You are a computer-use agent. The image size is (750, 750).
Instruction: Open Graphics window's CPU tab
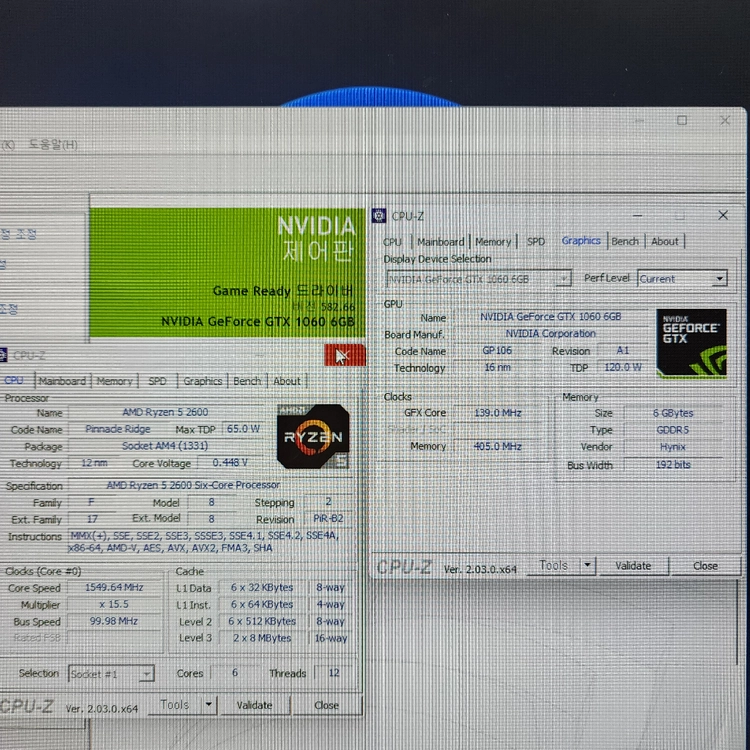392,242
